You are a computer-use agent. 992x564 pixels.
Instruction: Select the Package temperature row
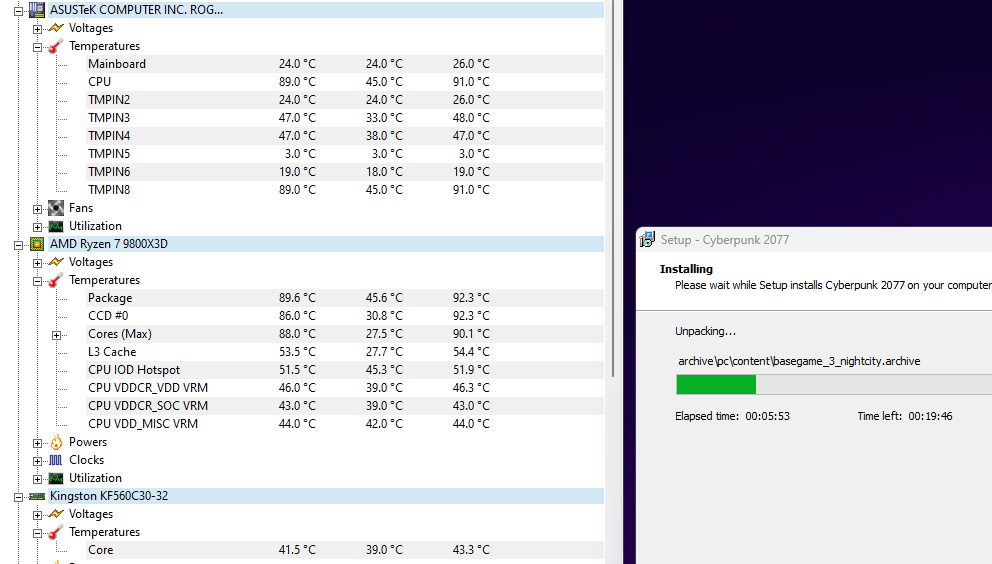coord(345,298)
